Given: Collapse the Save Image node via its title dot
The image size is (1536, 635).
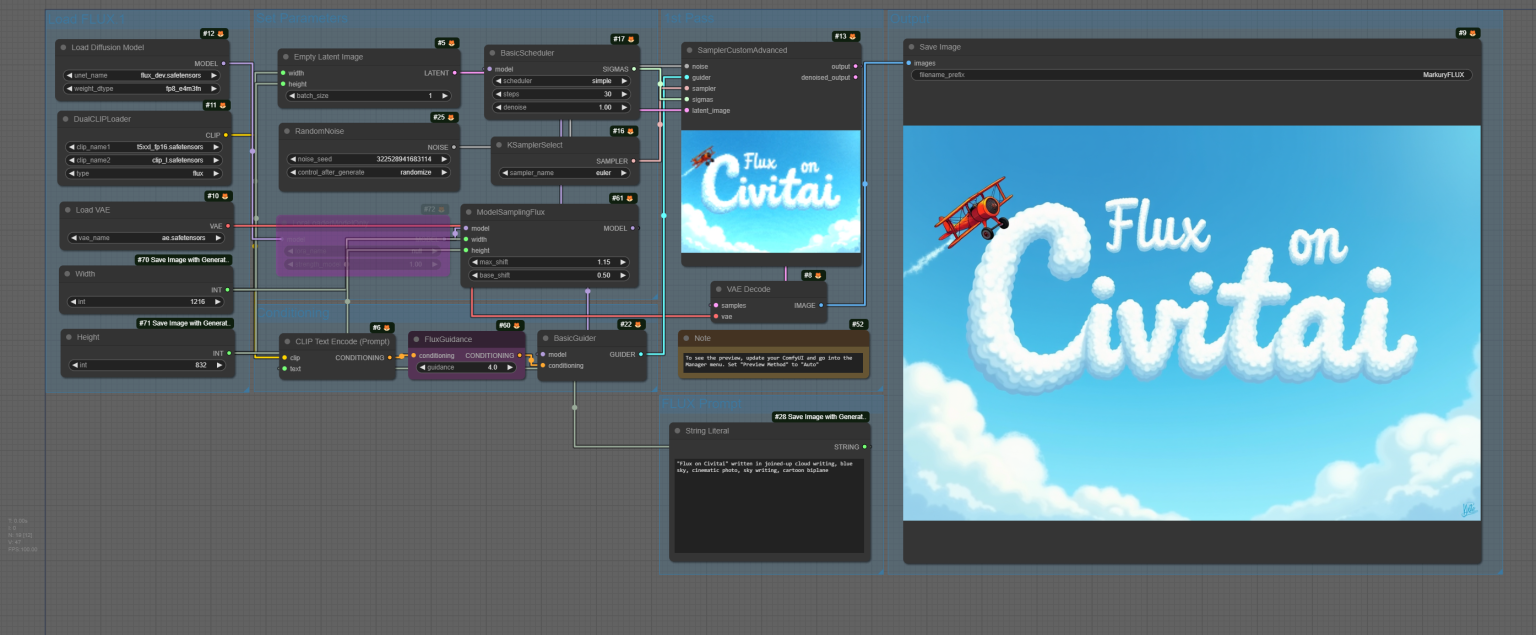Looking at the screenshot, I should coord(909,47).
